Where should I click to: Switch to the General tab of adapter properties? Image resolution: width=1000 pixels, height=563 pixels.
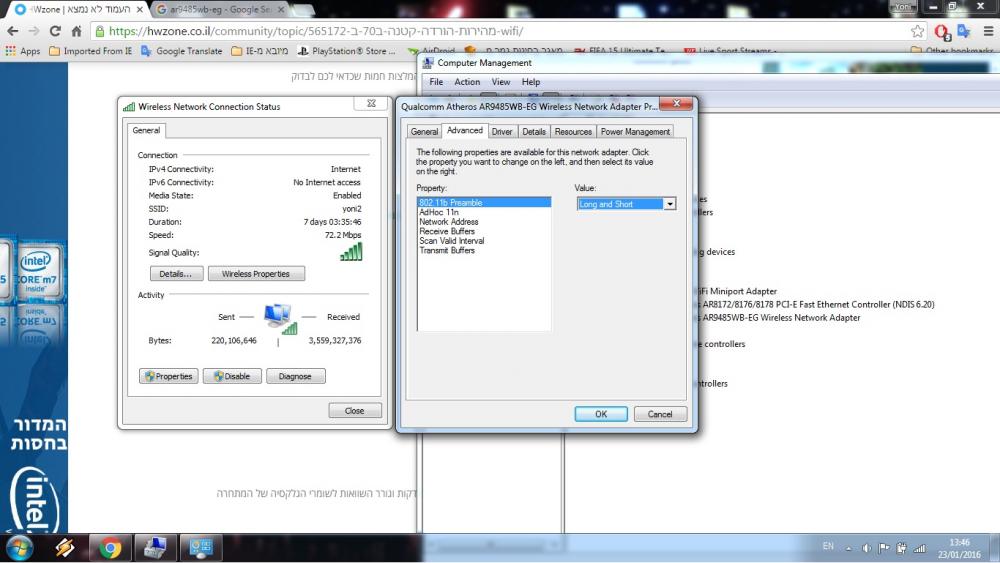(x=424, y=131)
